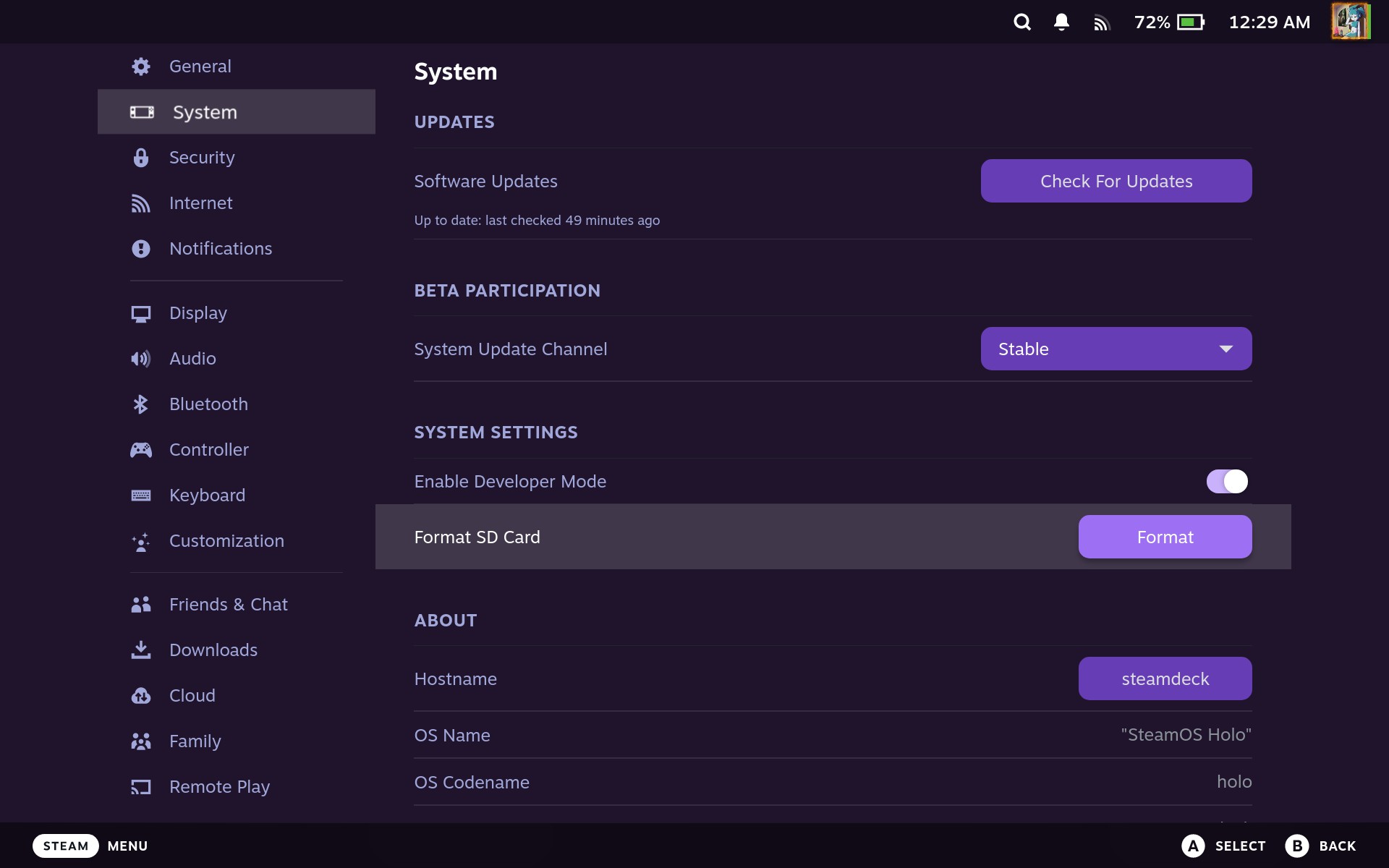
Task: Click the Notifications exclamation icon
Action: (x=141, y=249)
